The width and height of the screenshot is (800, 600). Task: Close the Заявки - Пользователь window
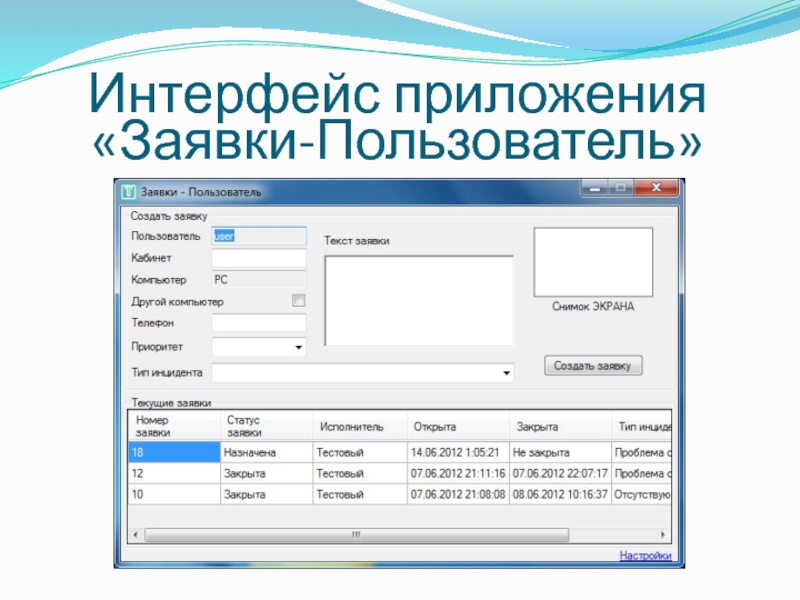click(655, 187)
